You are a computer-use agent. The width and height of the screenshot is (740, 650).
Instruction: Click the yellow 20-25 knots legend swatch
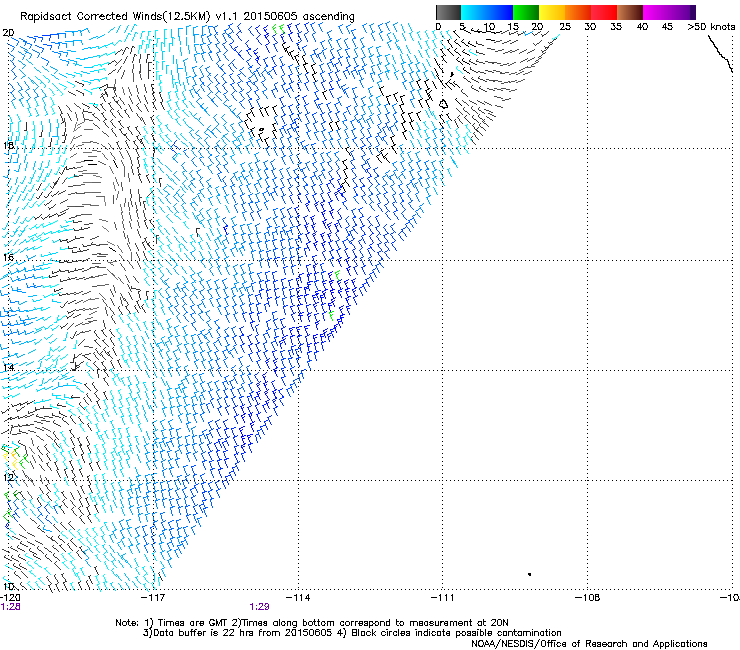click(552, 12)
